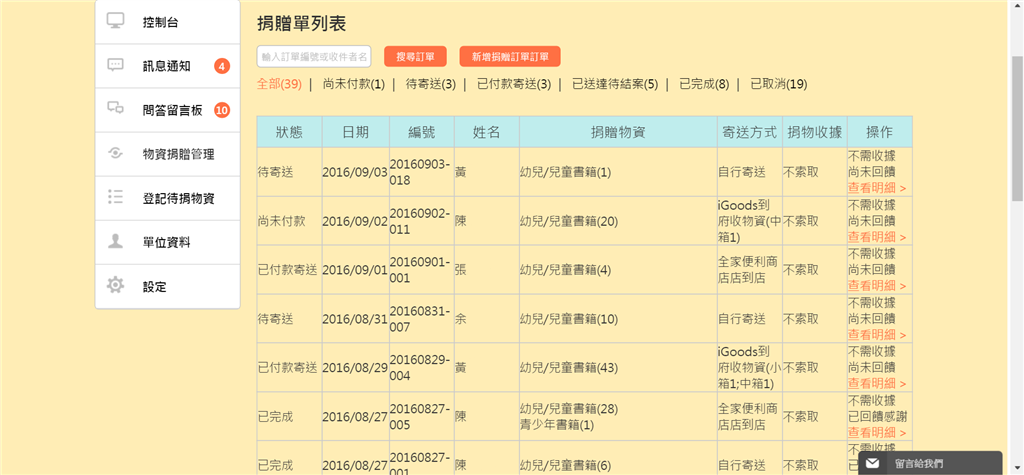The width and height of the screenshot is (1024, 475).
Task: Click order number 20160903-018
Action: pyautogui.click(x=420, y=172)
